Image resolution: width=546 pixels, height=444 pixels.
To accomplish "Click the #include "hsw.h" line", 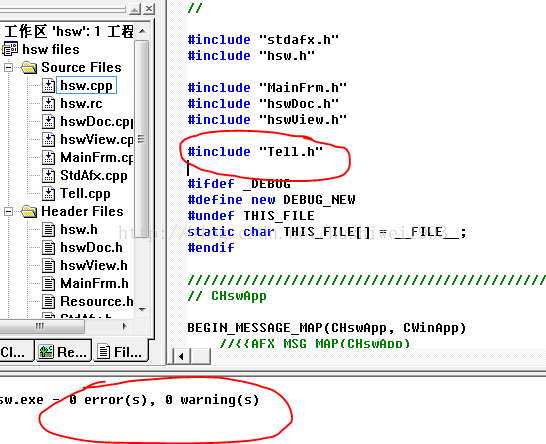I will 251,55.
